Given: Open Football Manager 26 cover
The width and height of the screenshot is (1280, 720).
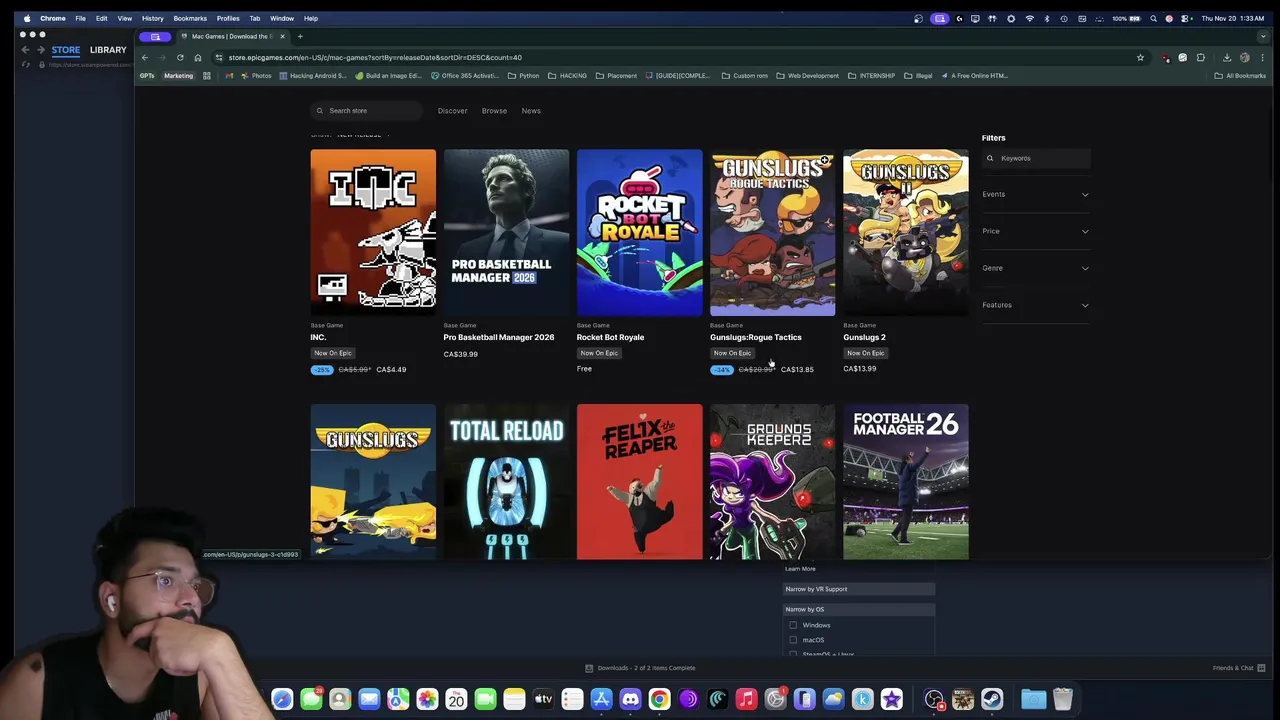Looking at the screenshot, I should coord(906,482).
